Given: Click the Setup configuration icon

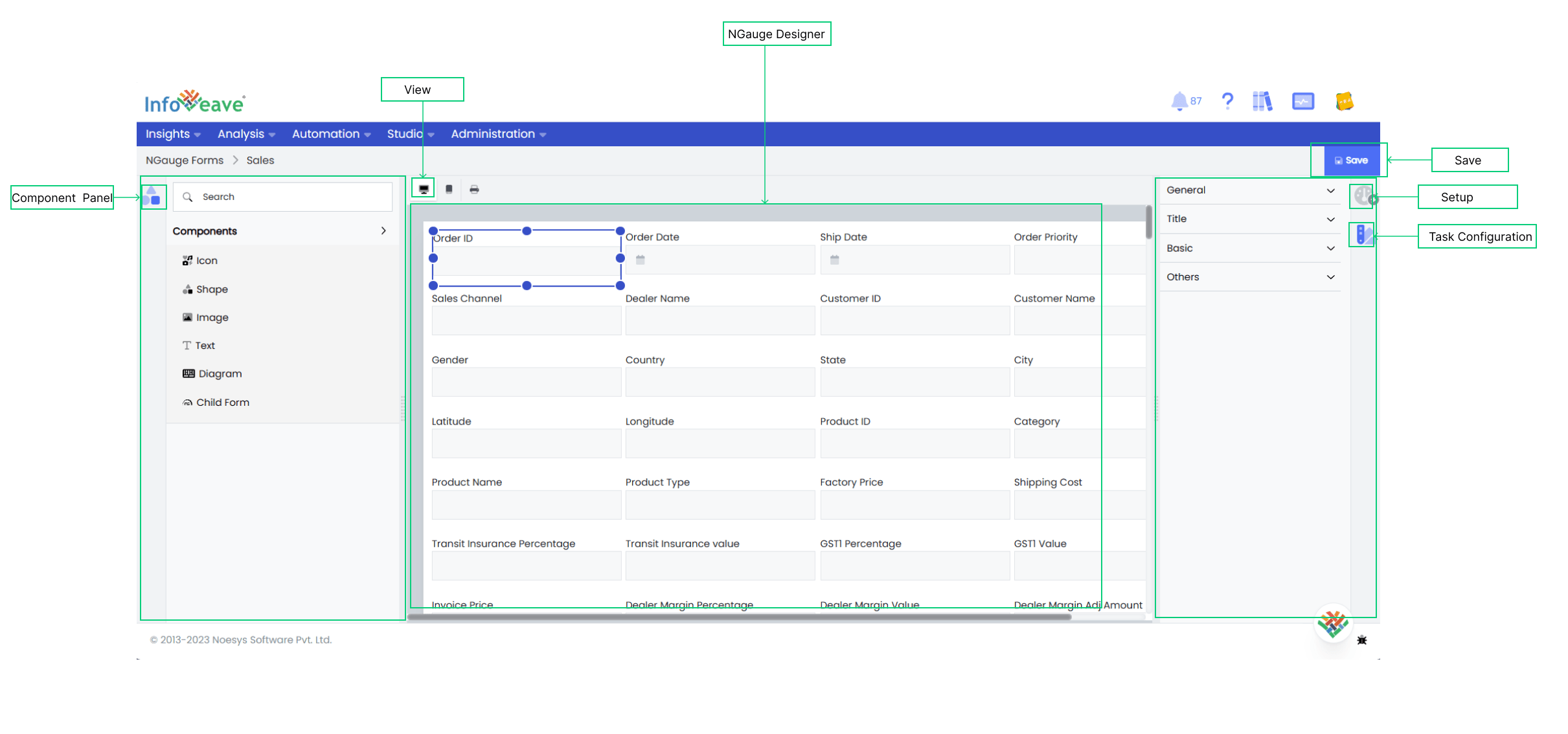Looking at the screenshot, I should (x=1362, y=198).
